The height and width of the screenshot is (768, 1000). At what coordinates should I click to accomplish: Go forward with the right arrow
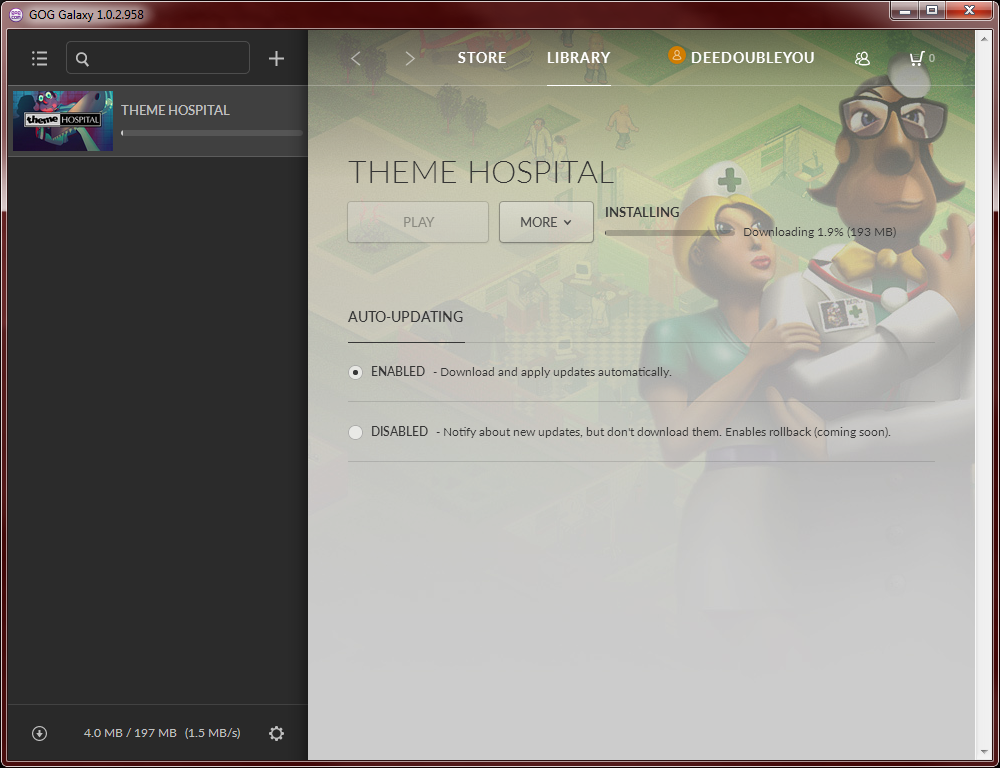tap(410, 58)
